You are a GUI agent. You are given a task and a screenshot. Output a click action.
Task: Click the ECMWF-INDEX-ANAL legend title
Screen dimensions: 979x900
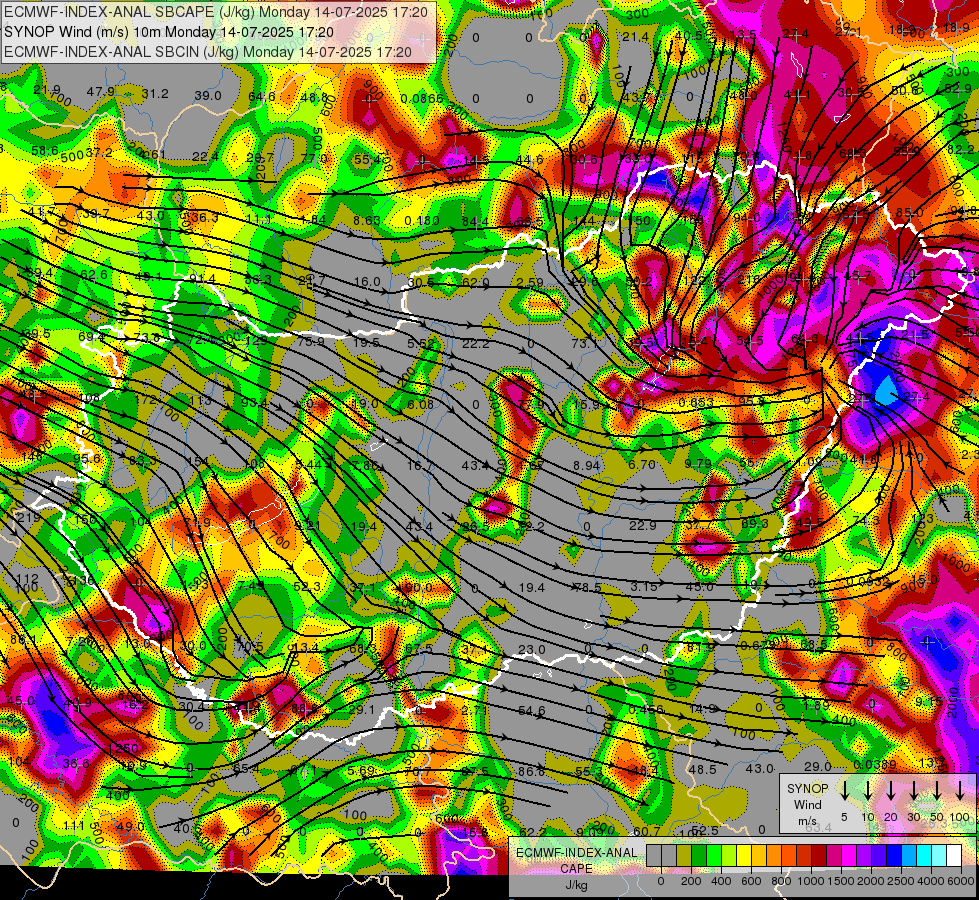pyautogui.click(x=577, y=853)
